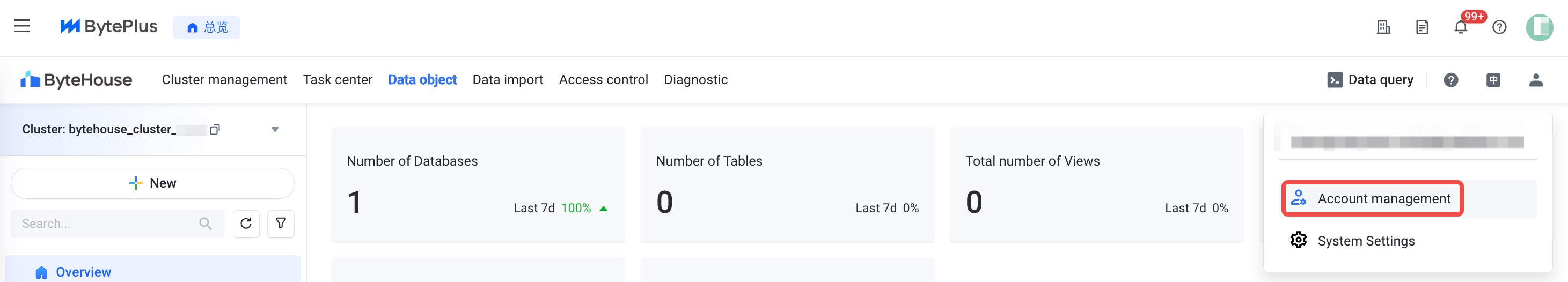The height and width of the screenshot is (282, 1568).
Task: Refresh the data object list
Action: [x=246, y=224]
